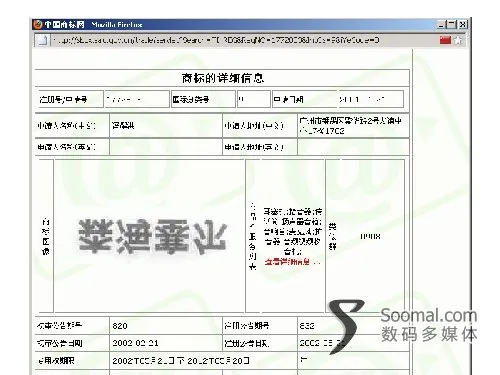The width and height of the screenshot is (500, 375).
Task: Click the Firefox logo in the title bar
Action: point(38,25)
